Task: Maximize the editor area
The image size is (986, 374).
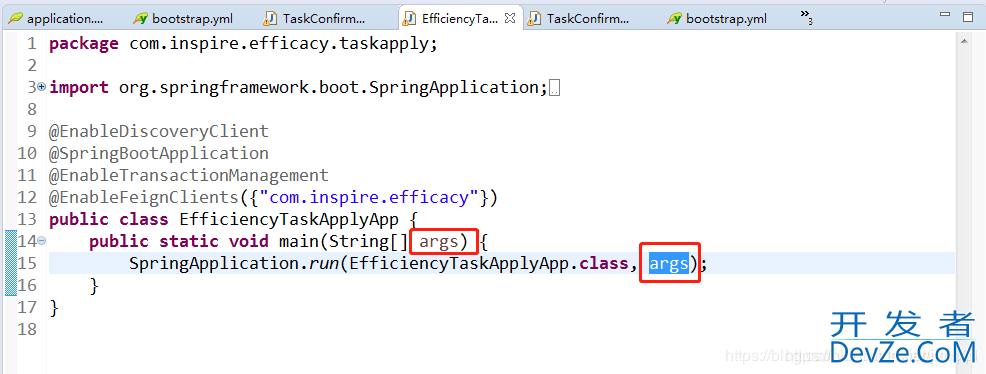Action: tap(968, 17)
